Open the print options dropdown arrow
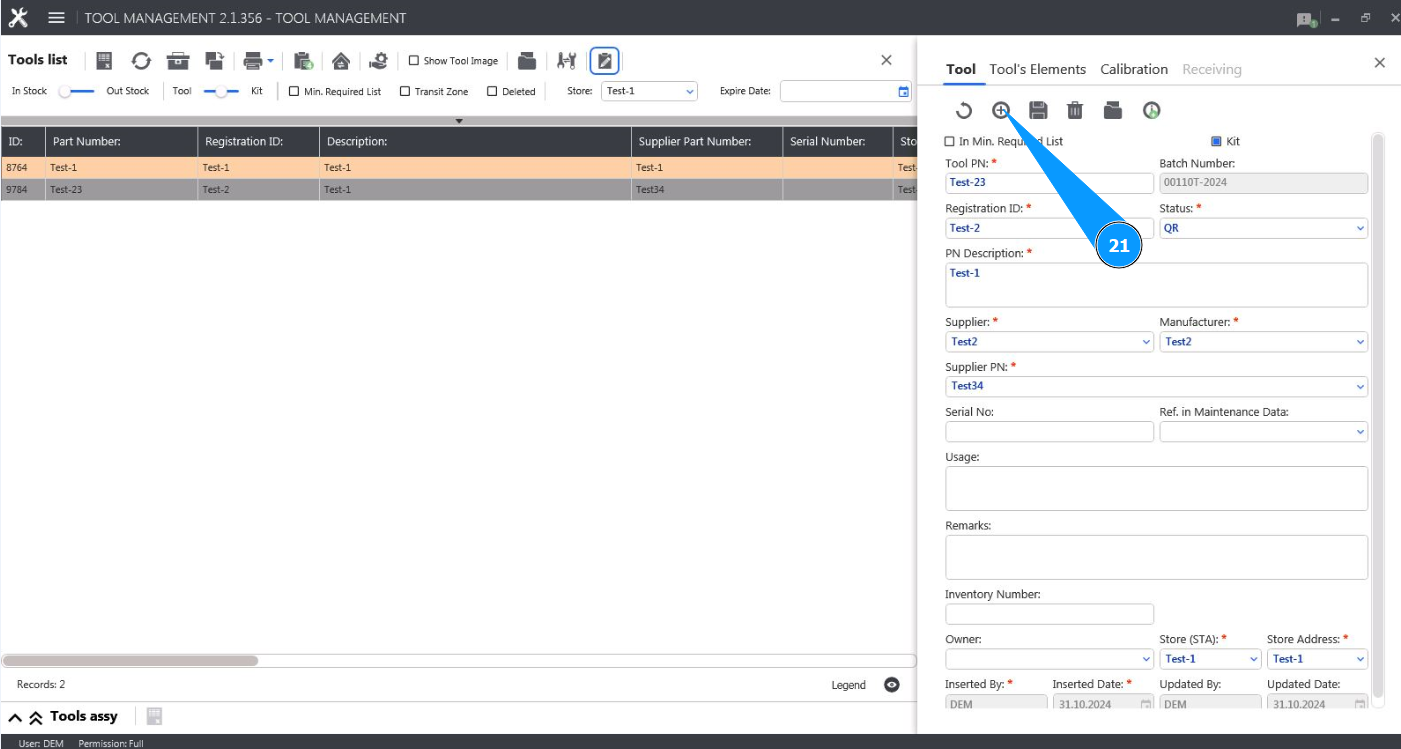 click(x=270, y=61)
